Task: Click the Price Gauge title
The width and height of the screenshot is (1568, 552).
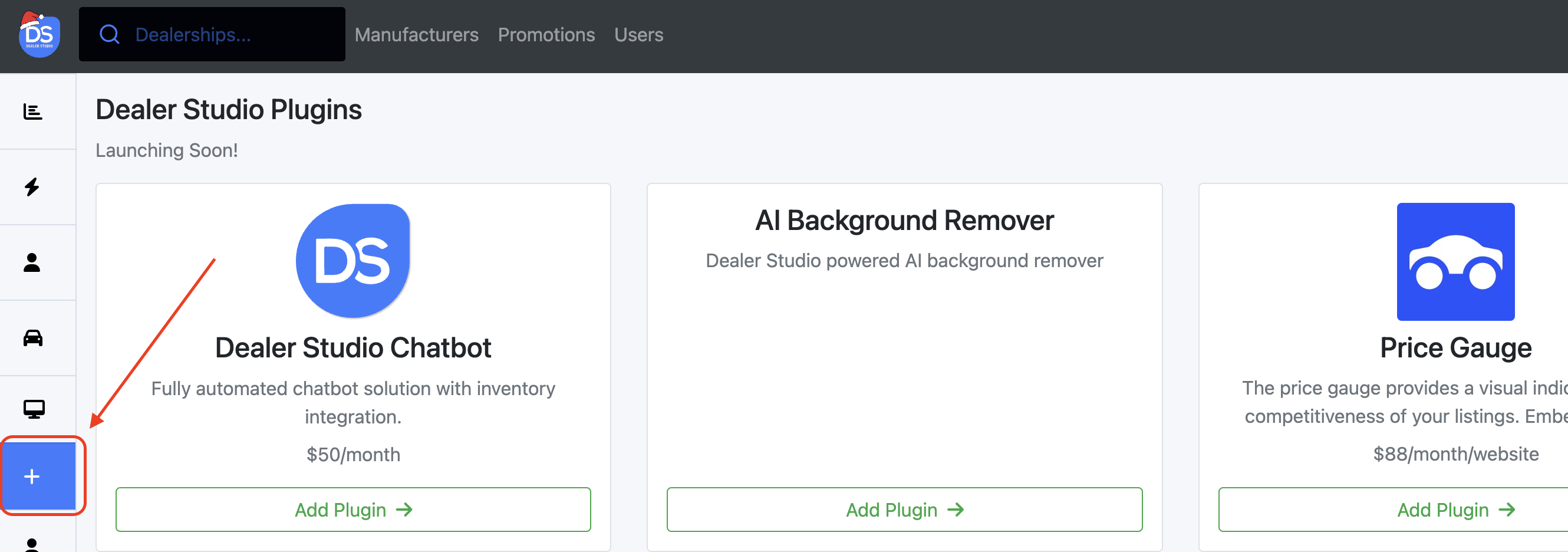Action: [1455, 348]
